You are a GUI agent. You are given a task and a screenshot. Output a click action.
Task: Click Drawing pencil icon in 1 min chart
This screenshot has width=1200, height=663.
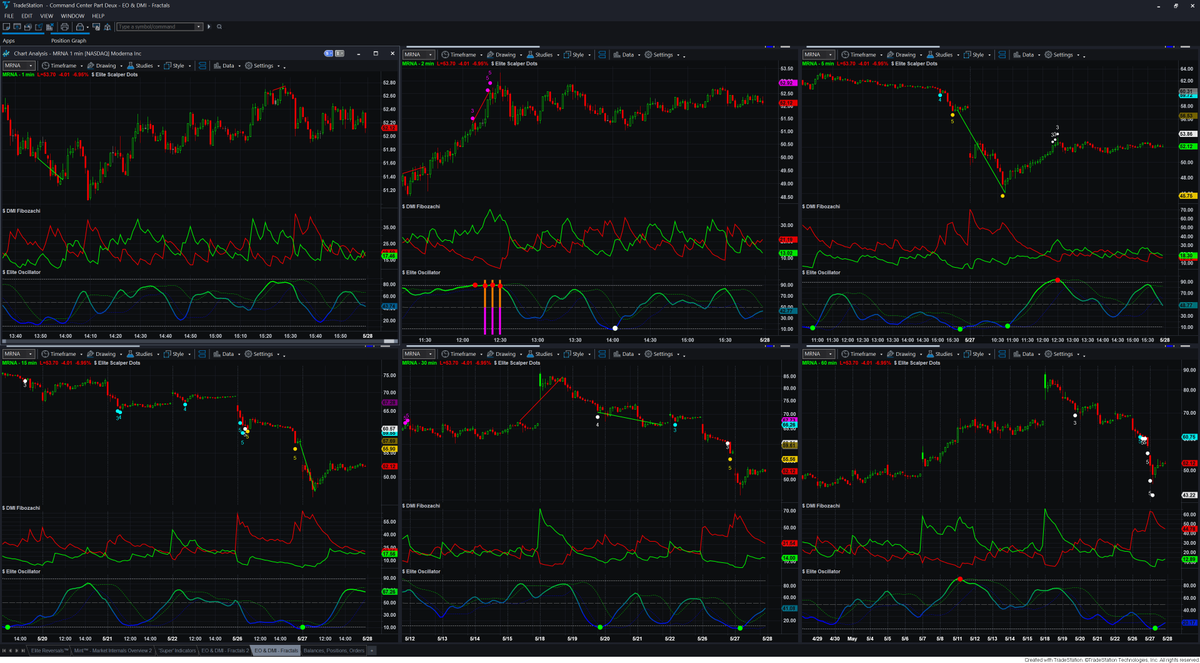[90, 65]
